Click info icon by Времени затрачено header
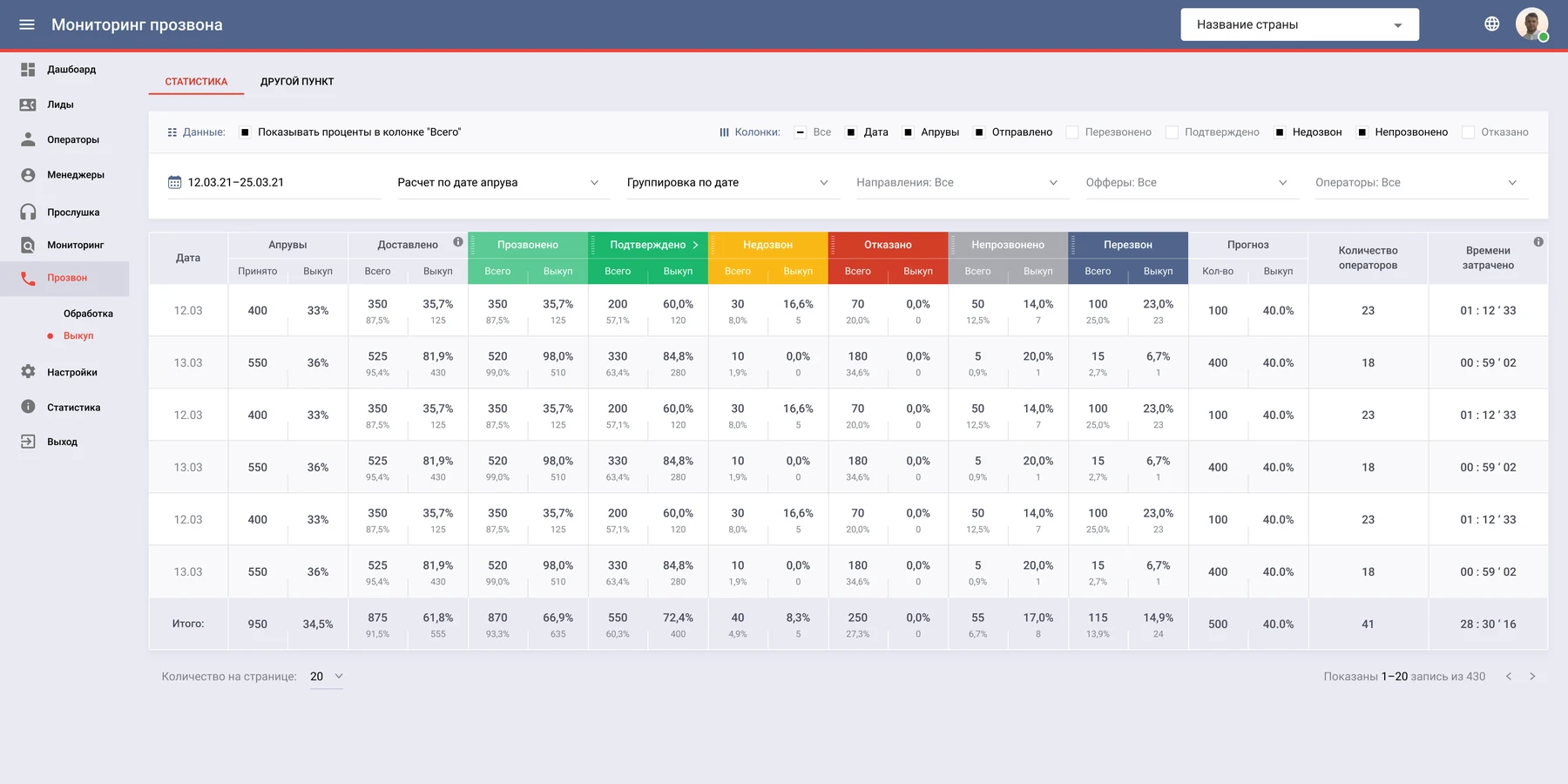Image resolution: width=1568 pixels, height=784 pixels. point(1538,242)
